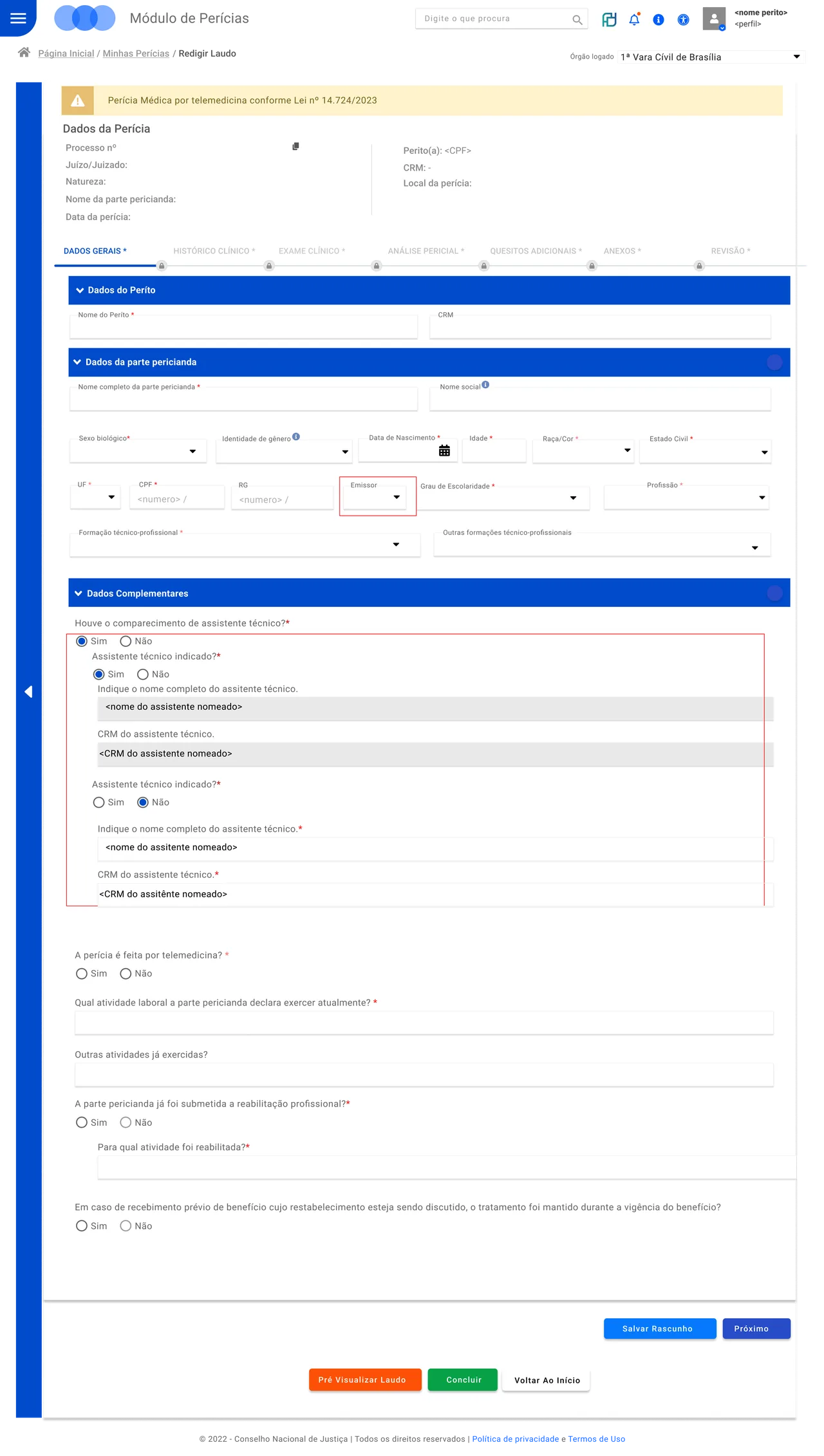Select Não for reabilitação profissional question
Image resolution: width=824 pixels, height=1456 pixels.
(x=126, y=1123)
